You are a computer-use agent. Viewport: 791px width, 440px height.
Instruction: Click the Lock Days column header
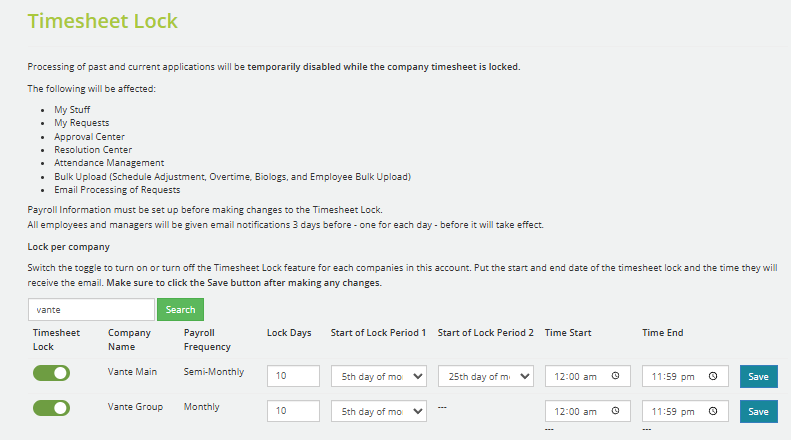[x=289, y=333]
